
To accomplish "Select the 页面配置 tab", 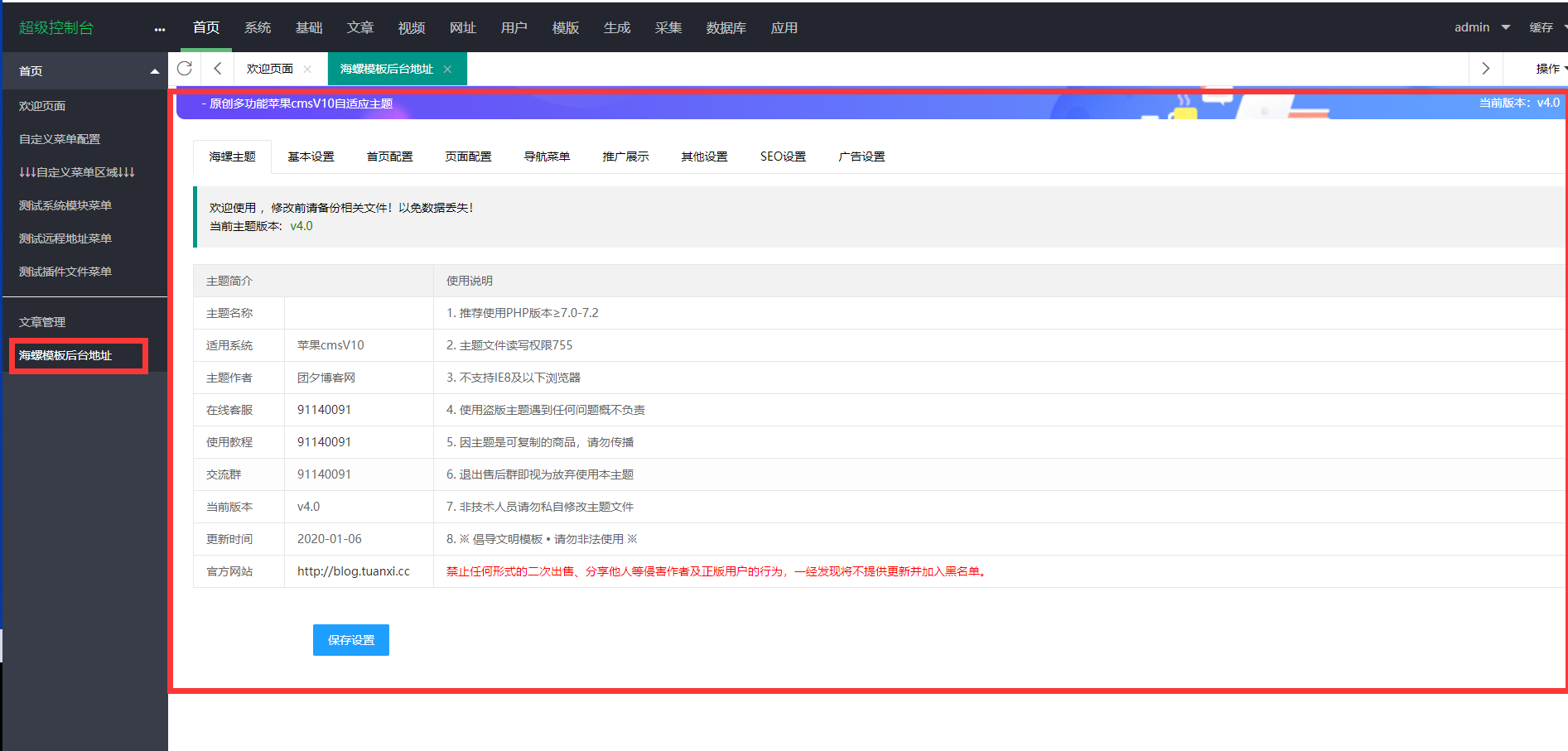I will [x=469, y=156].
